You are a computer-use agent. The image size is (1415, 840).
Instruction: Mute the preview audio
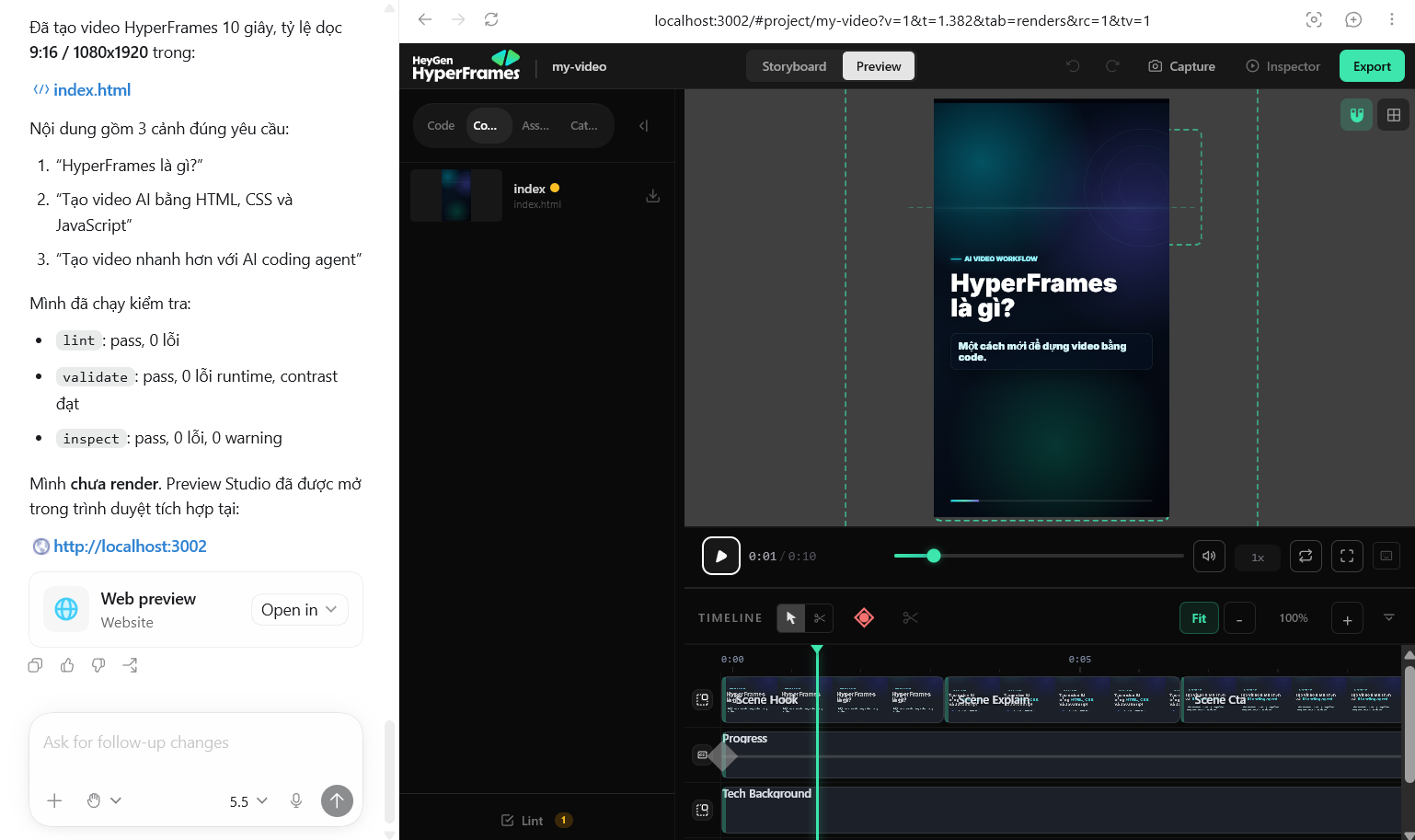1209,556
